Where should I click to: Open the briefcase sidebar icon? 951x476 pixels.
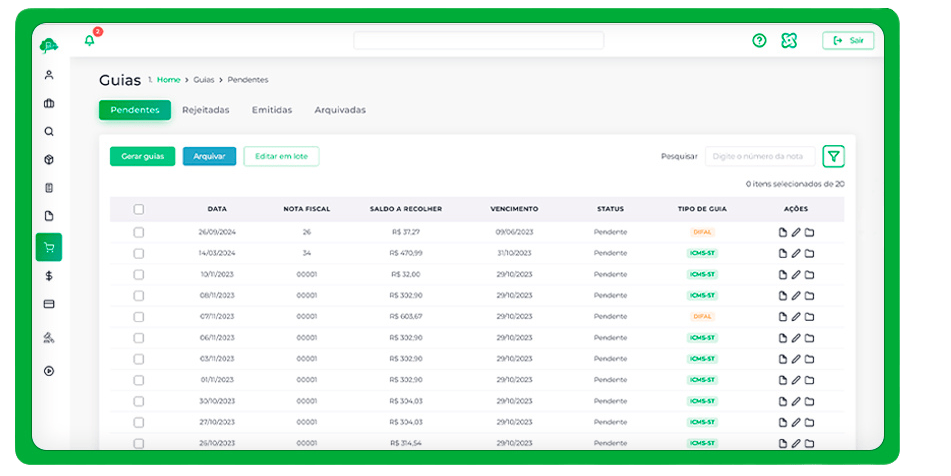point(49,104)
